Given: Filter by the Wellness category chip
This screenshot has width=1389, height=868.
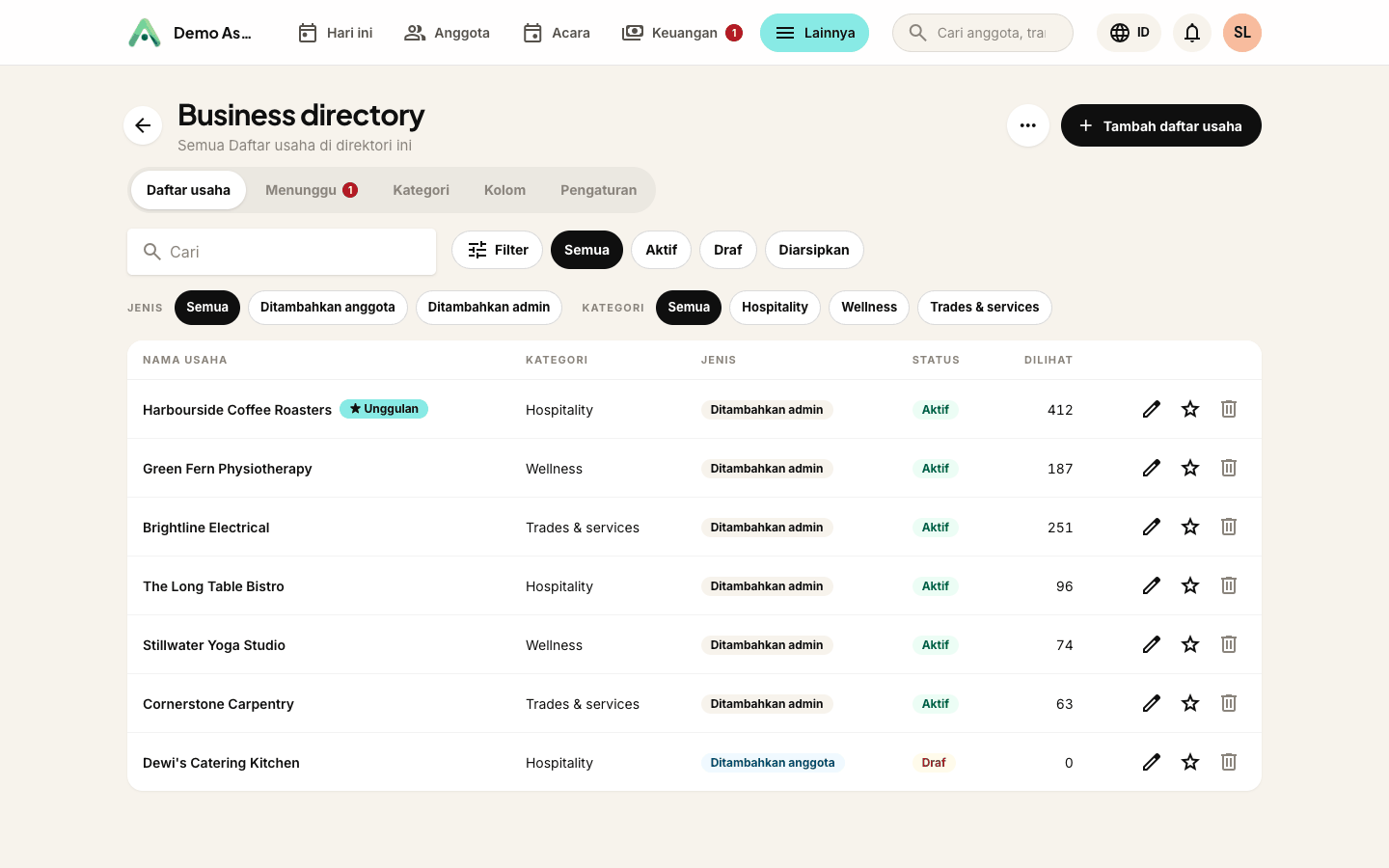Looking at the screenshot, I should coord(869,308).
